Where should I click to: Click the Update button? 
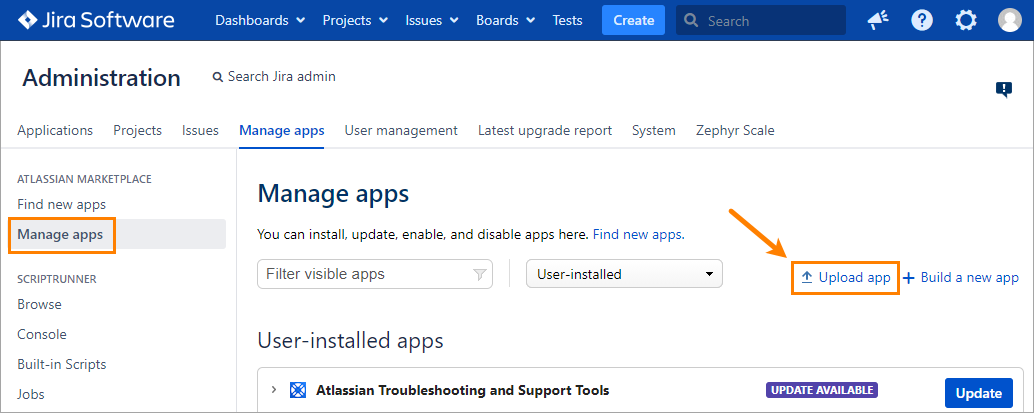point(979,393)
